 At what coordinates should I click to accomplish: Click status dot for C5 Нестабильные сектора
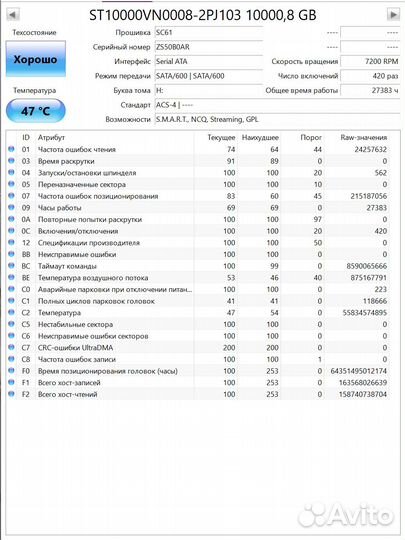[x=11, y=324]
